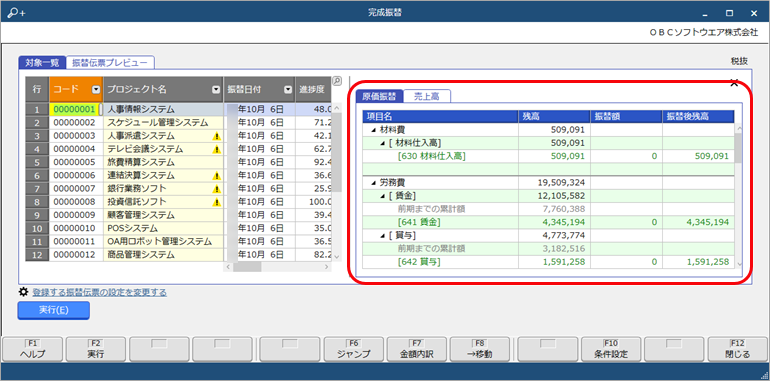Click row number 12 header

pos(37,255)
